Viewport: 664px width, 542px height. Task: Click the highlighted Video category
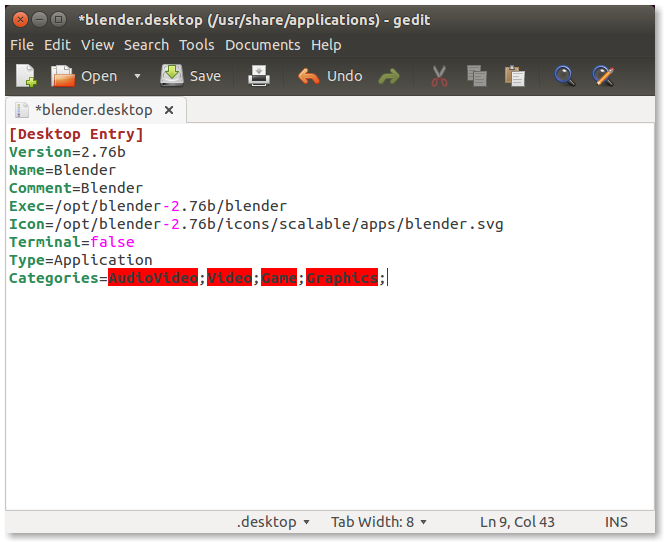230,277
